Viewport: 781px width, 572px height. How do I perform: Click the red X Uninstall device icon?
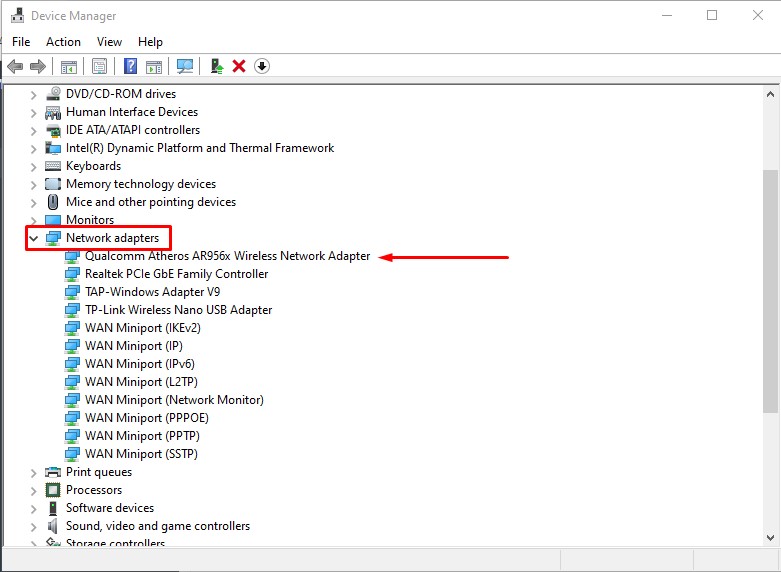[239, 66]
